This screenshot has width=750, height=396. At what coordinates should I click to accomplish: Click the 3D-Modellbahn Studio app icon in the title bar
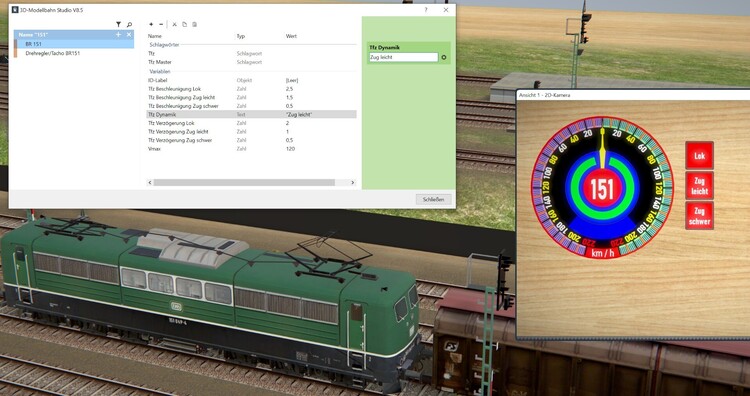pos(15,10)
